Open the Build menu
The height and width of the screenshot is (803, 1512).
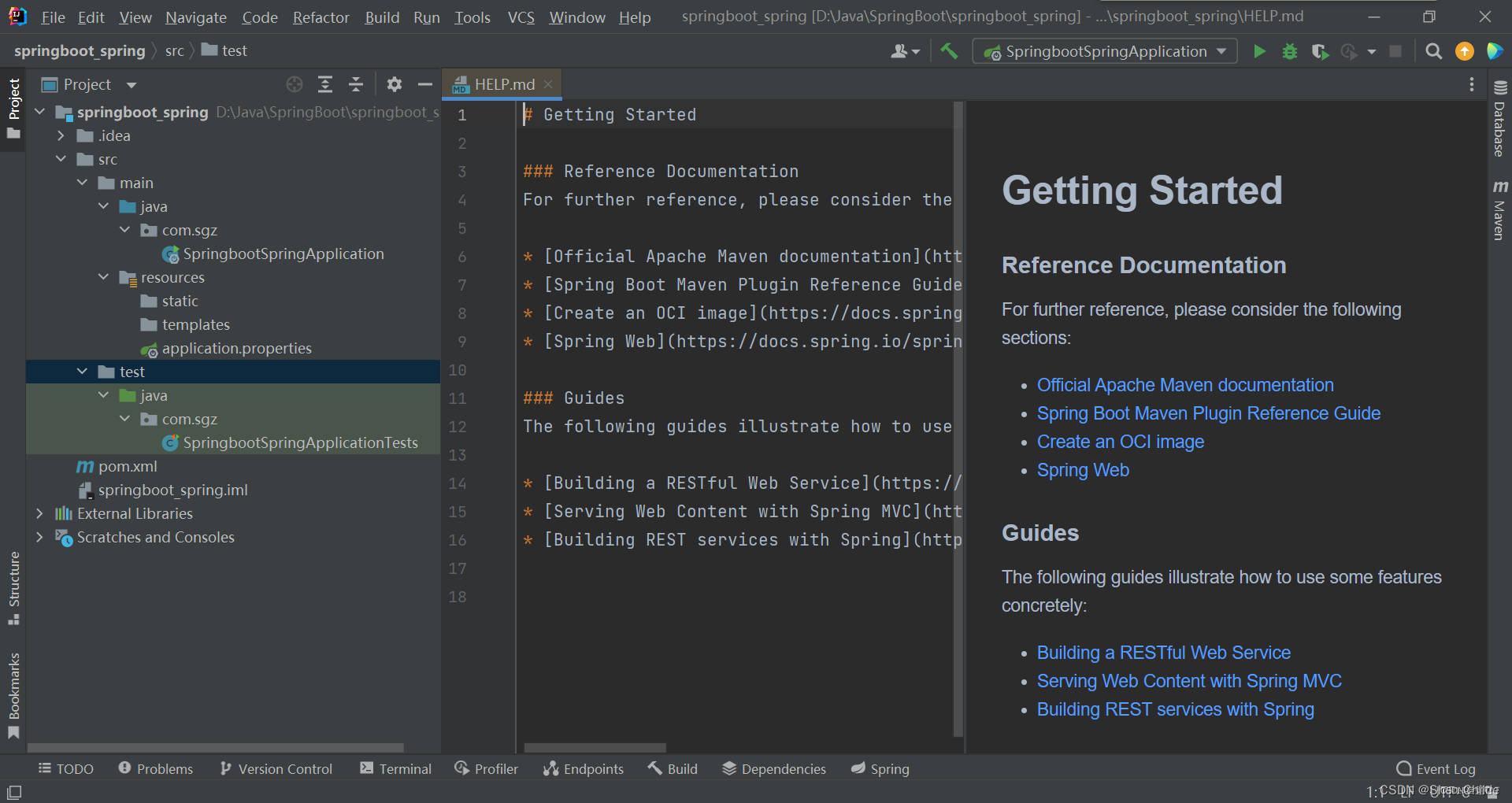(x=382, y=17)
